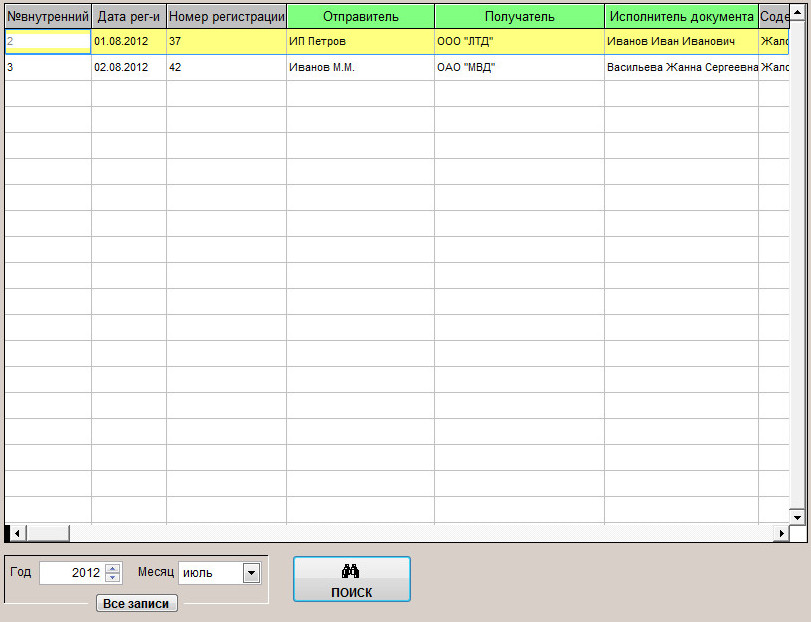Image resolution: width=811 pixels, height=622 pixels.
Task: Click the vertical scrollbar up arrow
Action: click(797, 12)
